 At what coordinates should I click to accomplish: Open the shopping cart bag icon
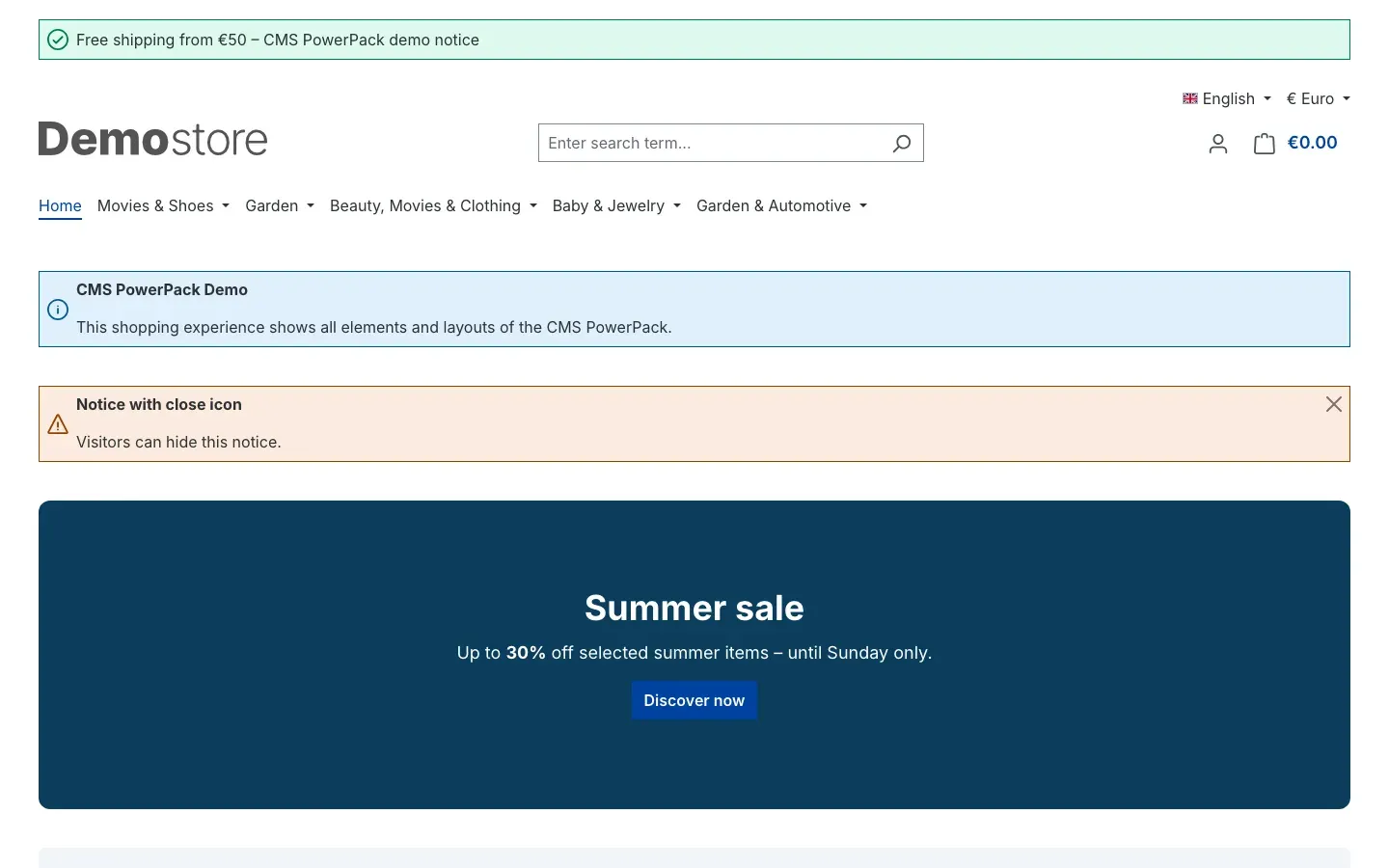click(x=1265, y=144)
